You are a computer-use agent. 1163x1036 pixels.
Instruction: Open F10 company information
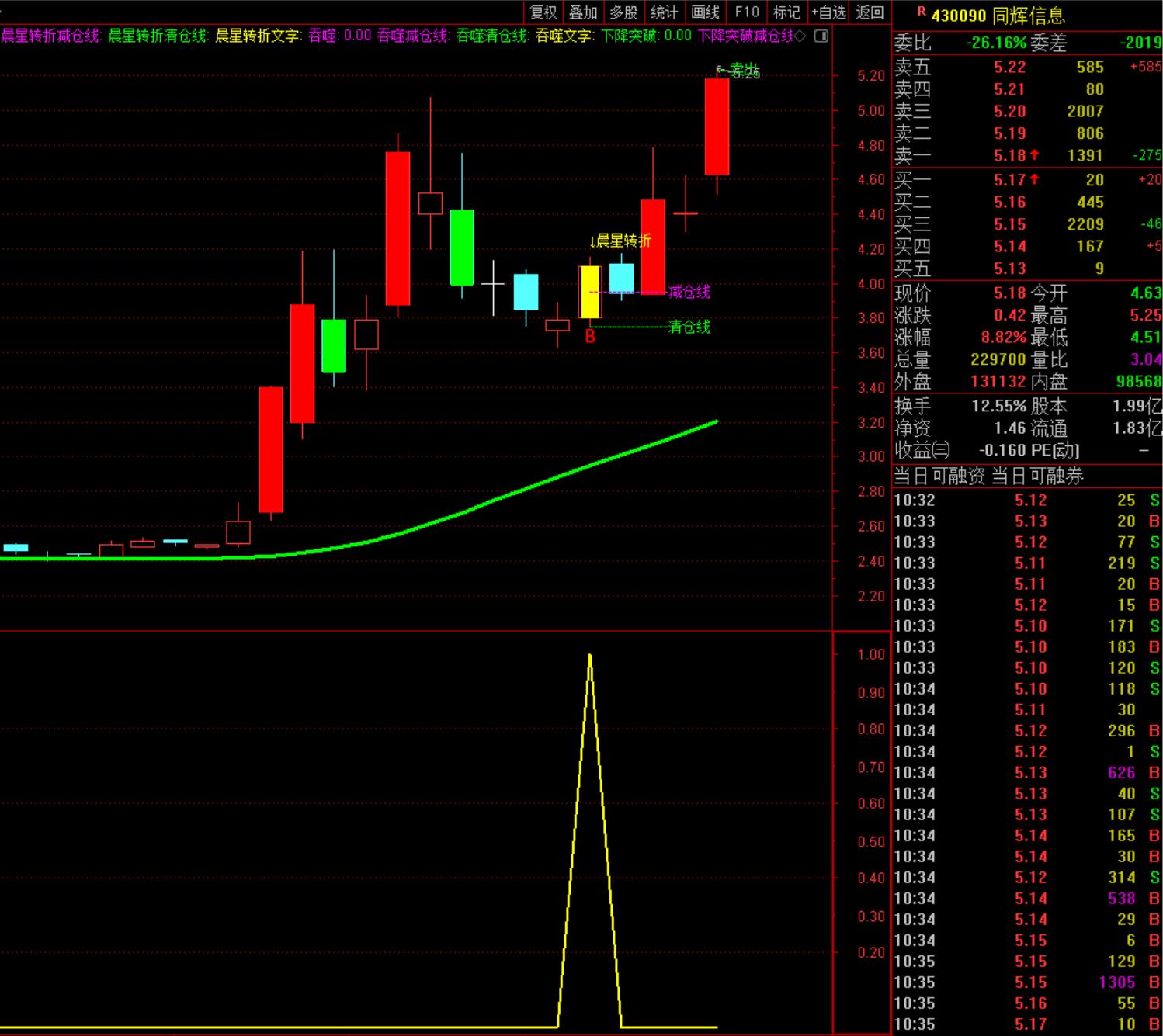click(x=747, y=12)
